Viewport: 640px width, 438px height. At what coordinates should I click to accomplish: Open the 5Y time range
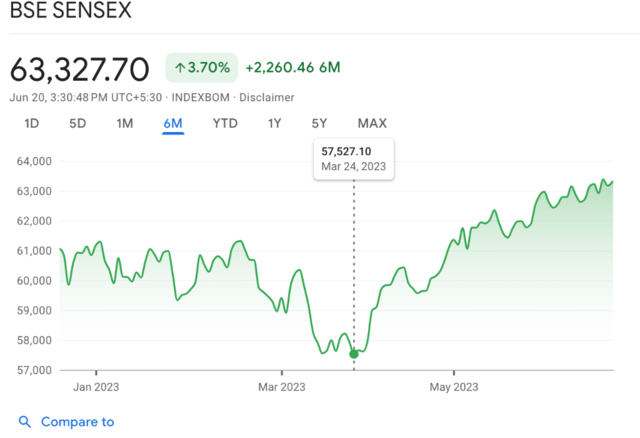pyautogui.click(x=319, y=123)
